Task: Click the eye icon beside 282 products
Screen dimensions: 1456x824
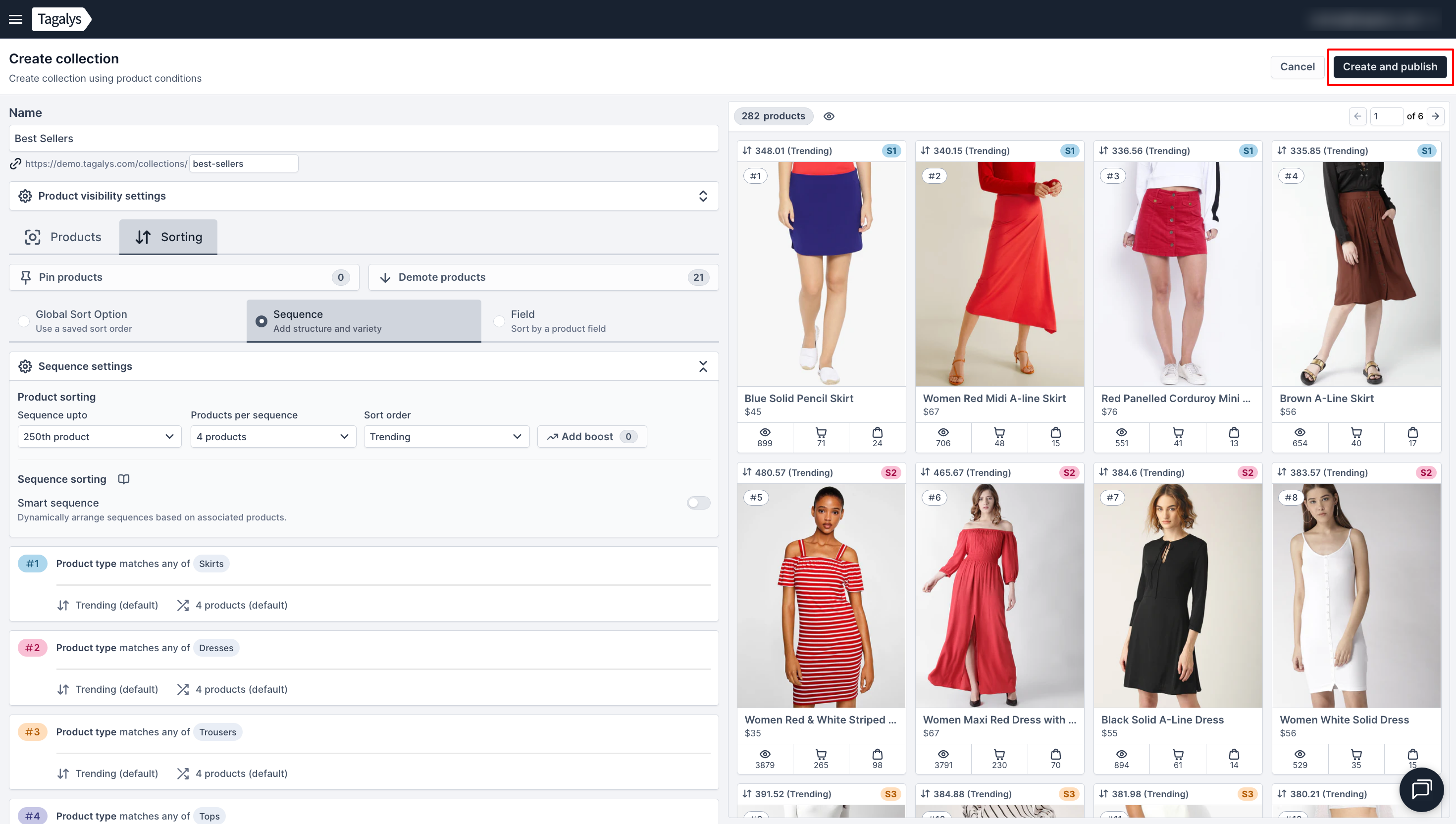Action: point(829,116)
